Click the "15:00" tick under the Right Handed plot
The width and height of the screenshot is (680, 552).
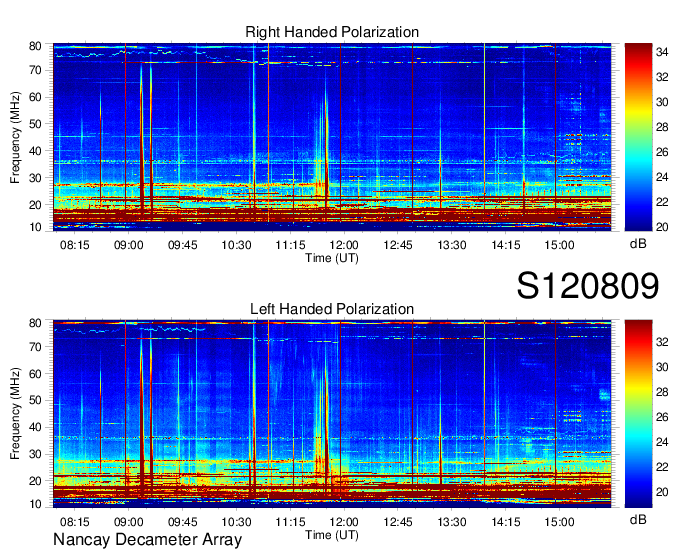559,245
